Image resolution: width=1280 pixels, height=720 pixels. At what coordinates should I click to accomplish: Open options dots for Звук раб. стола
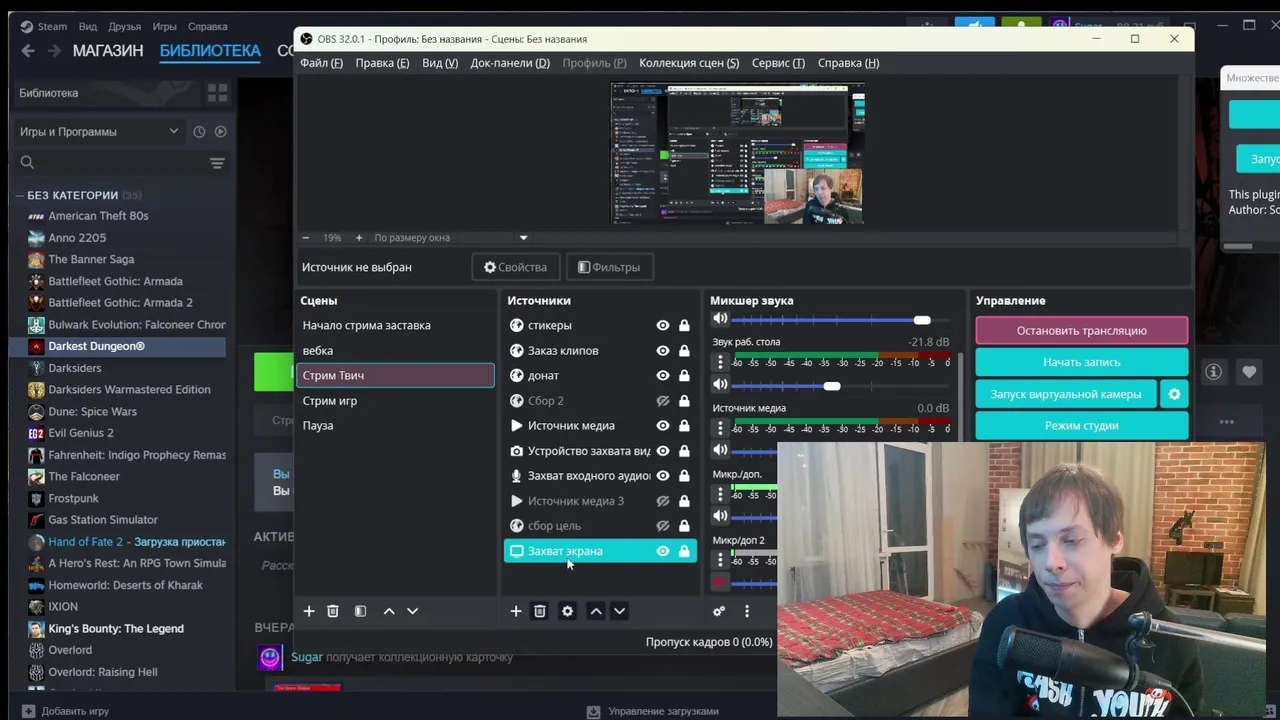pos(720,362)
